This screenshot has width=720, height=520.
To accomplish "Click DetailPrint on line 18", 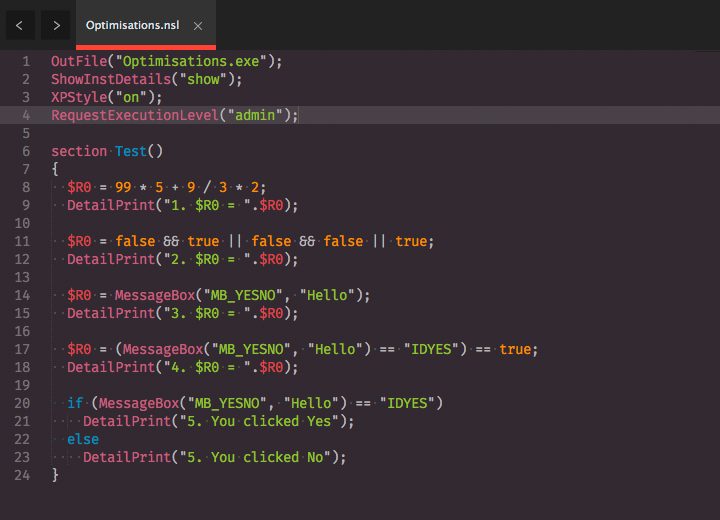I will 111,367.
